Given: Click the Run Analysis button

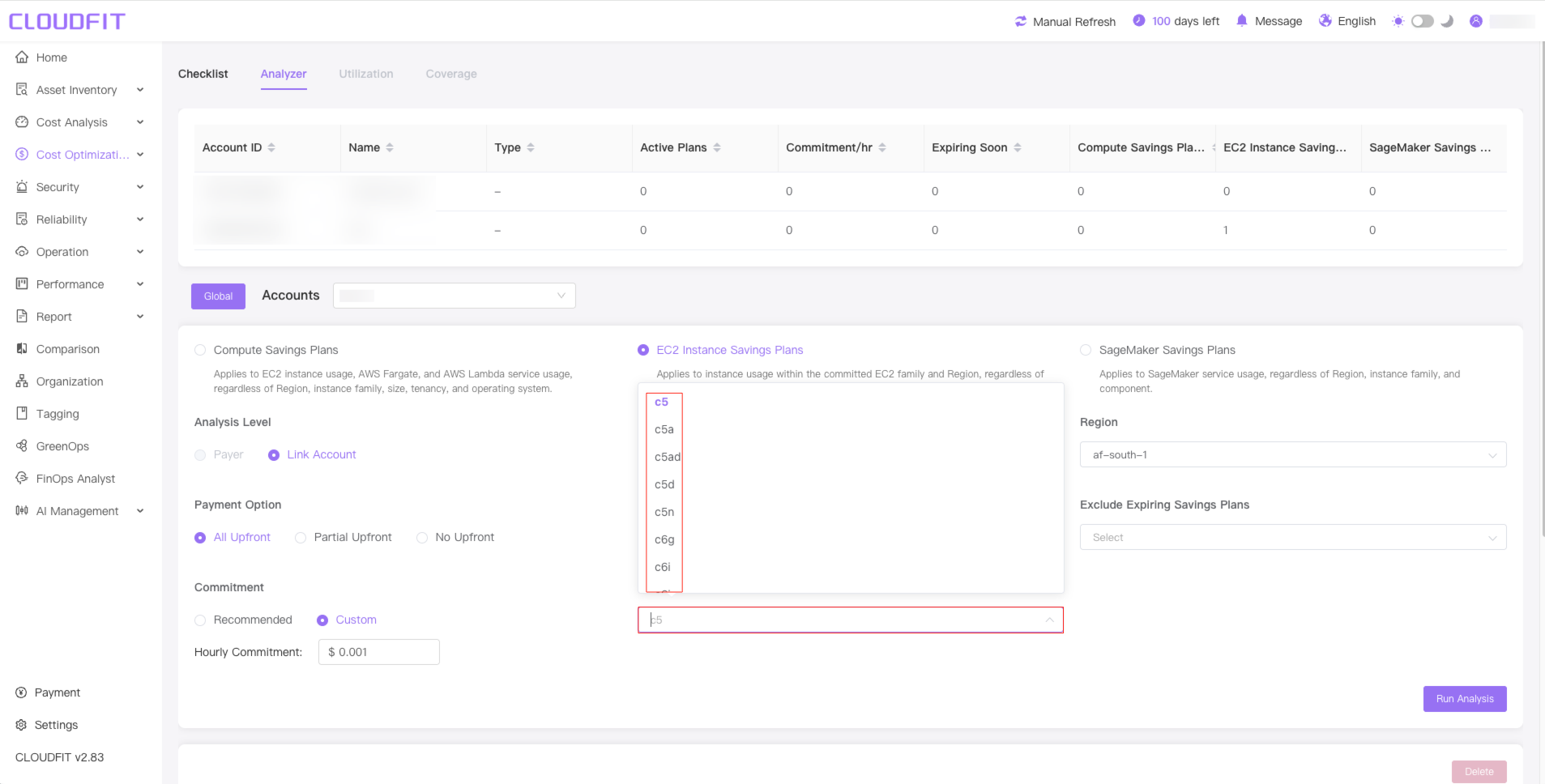Looking at the screenshot, I should tap(1465, 699).
